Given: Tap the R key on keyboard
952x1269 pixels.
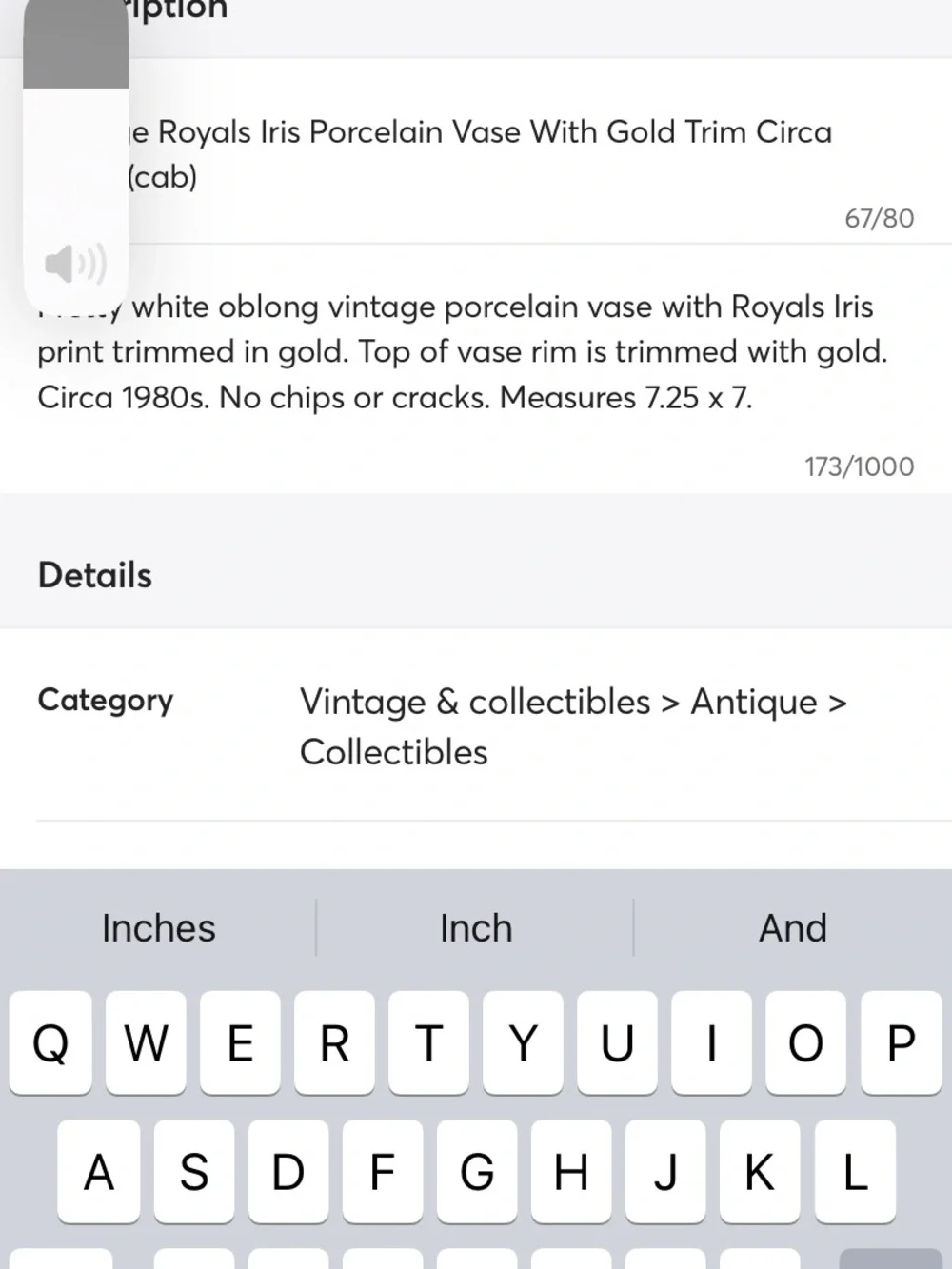Looking at the screenshot, I should pos(334,1042).
